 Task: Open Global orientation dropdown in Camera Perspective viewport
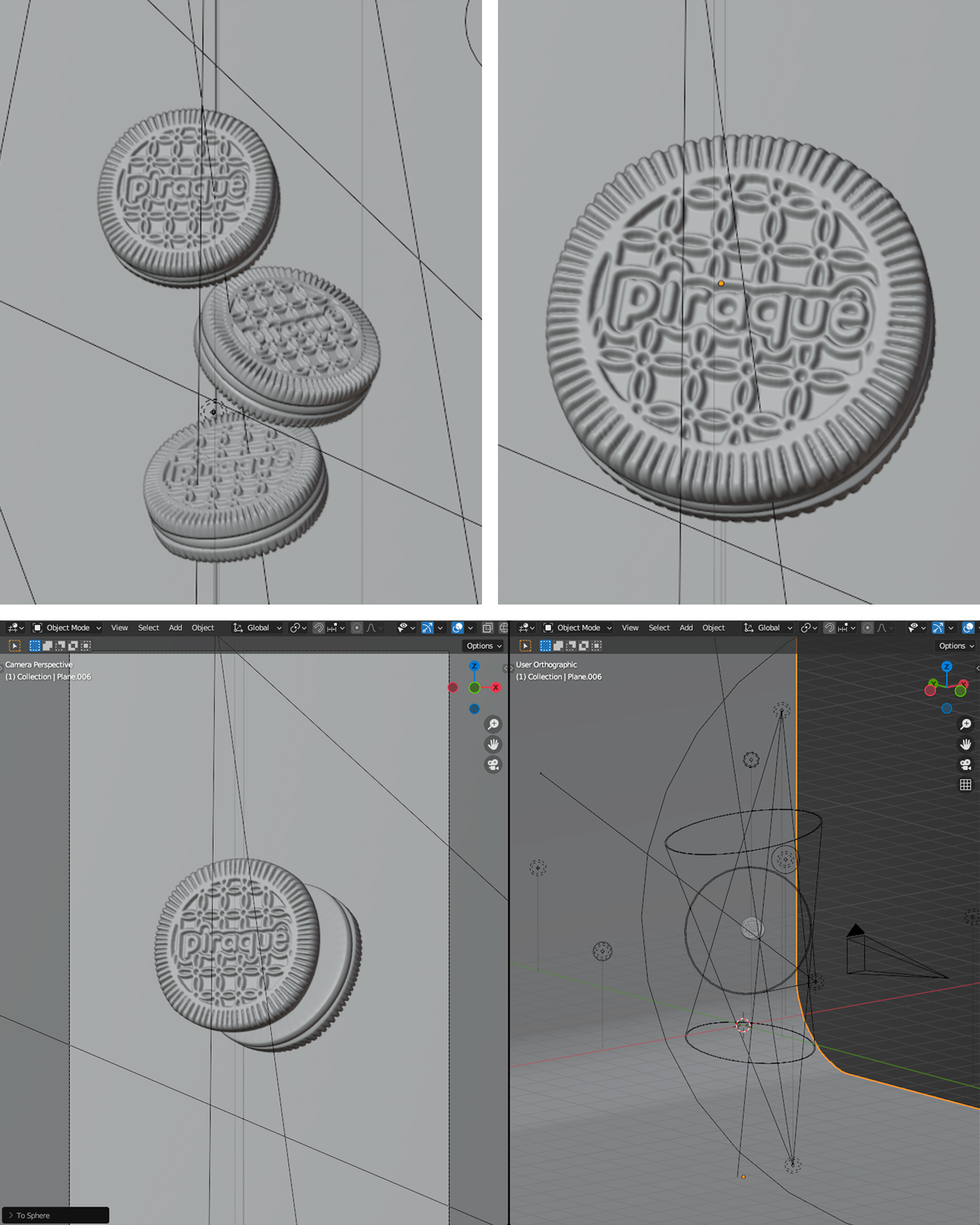257,628
